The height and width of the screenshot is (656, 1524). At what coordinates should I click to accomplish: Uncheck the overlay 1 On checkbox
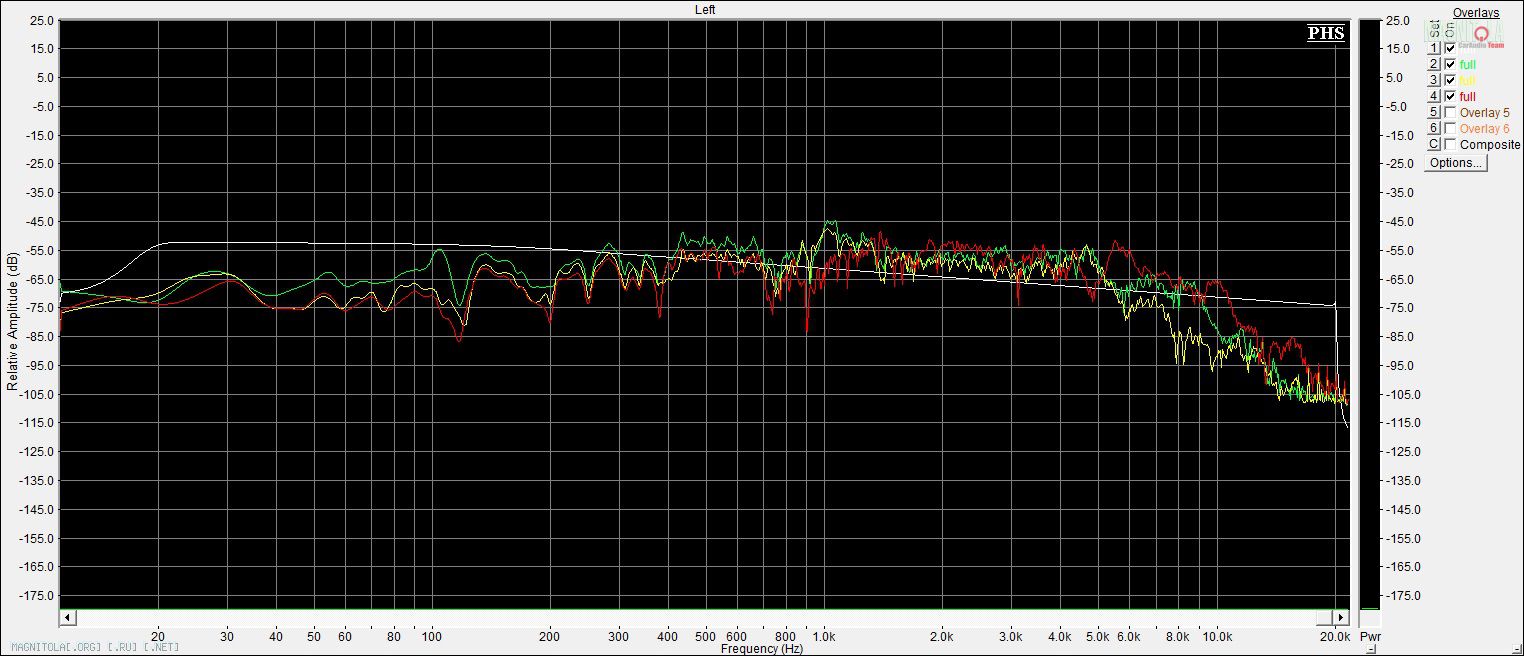1450,48
